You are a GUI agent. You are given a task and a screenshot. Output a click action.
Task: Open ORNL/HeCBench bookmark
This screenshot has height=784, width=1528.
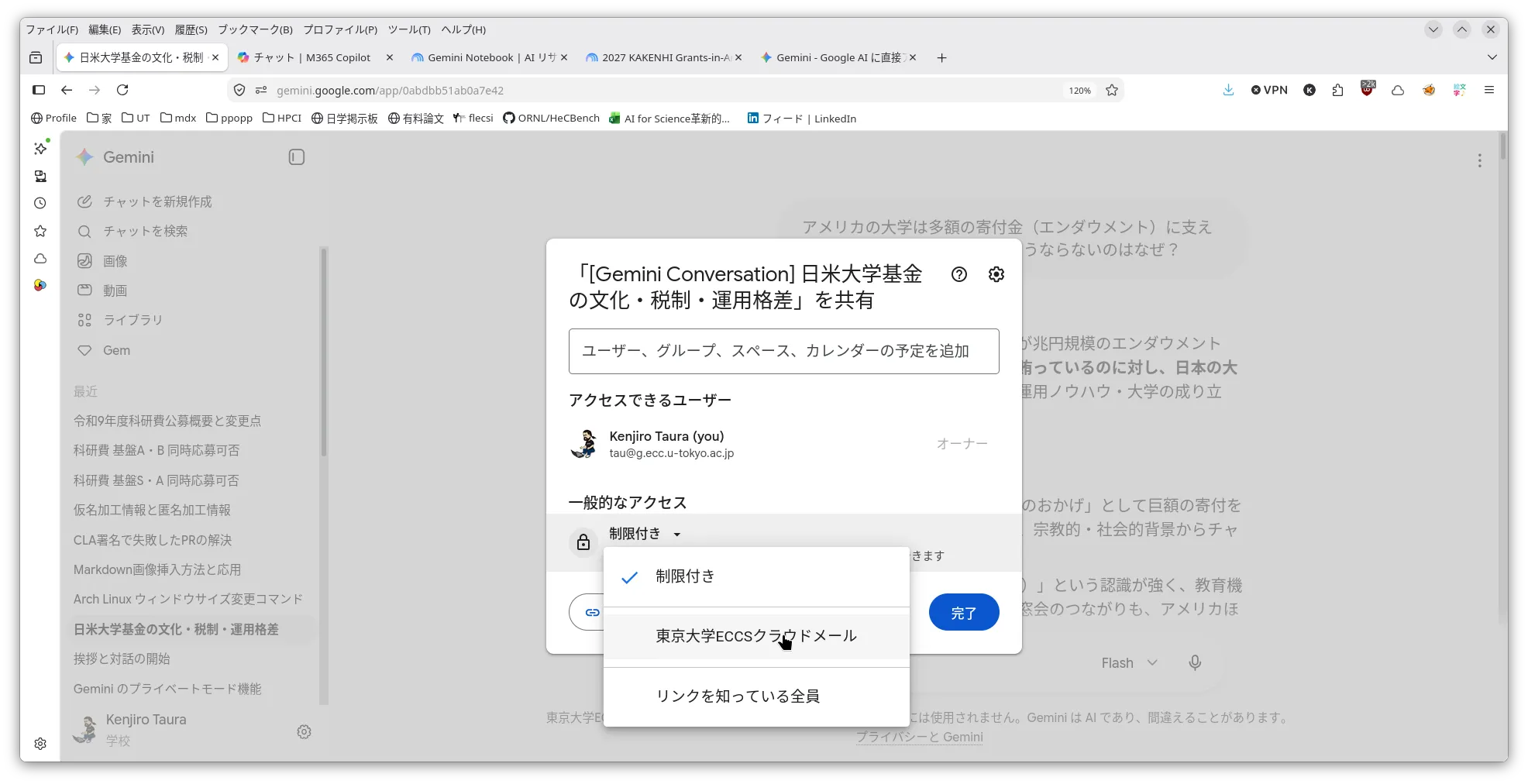pyautogui.click(x=551, y=118)
